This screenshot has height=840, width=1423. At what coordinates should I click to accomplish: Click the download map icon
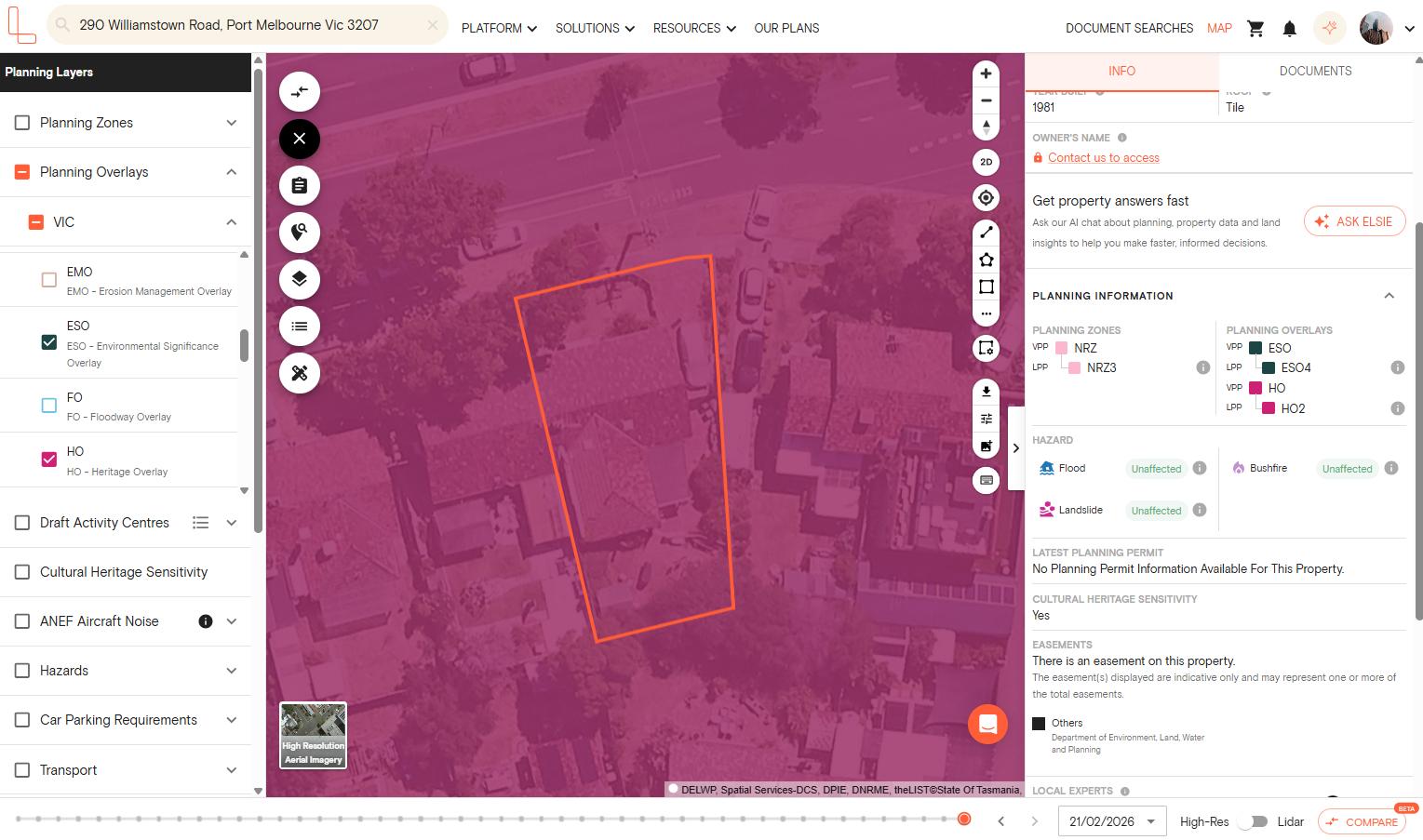point(987,392)
